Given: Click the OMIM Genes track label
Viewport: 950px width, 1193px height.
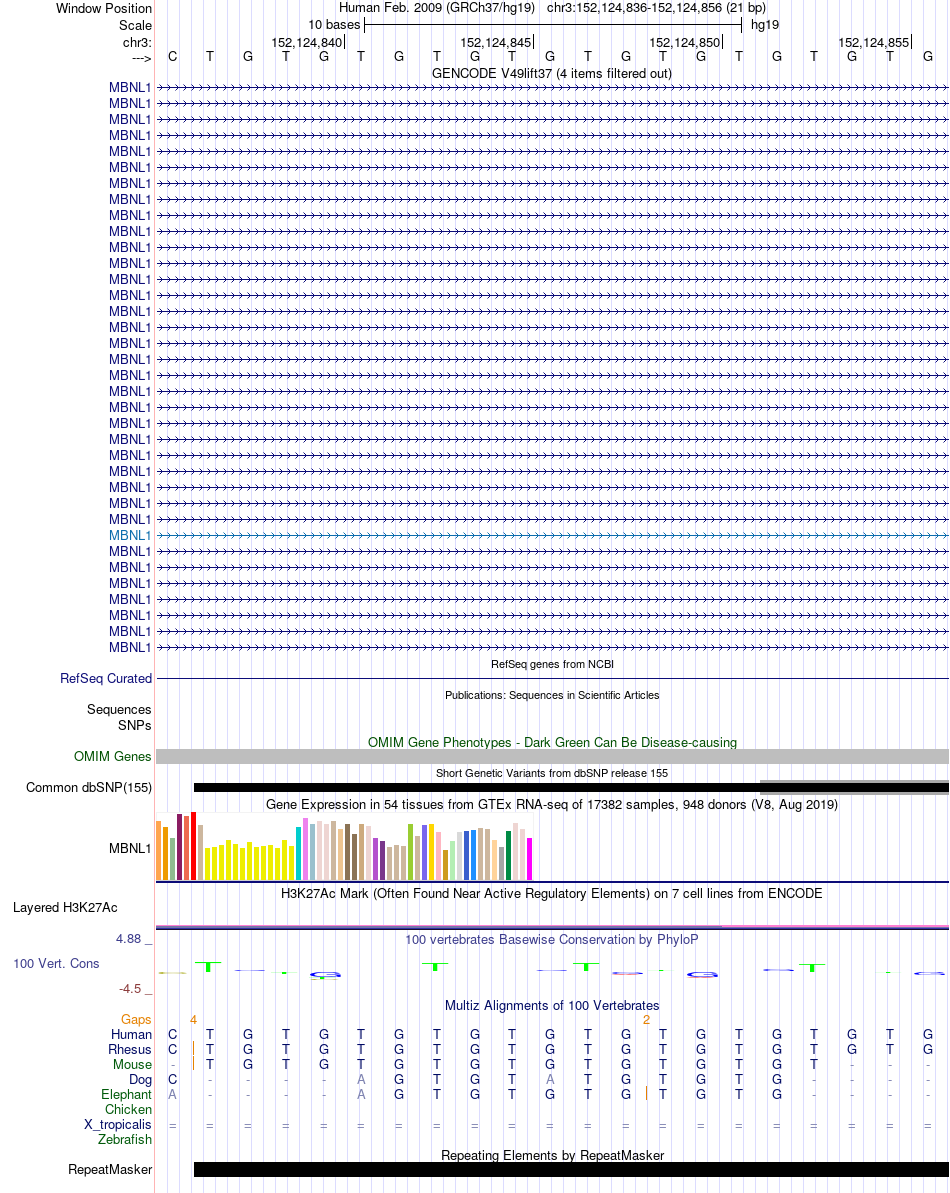Looking at the screenshot, I should (113, 757).
